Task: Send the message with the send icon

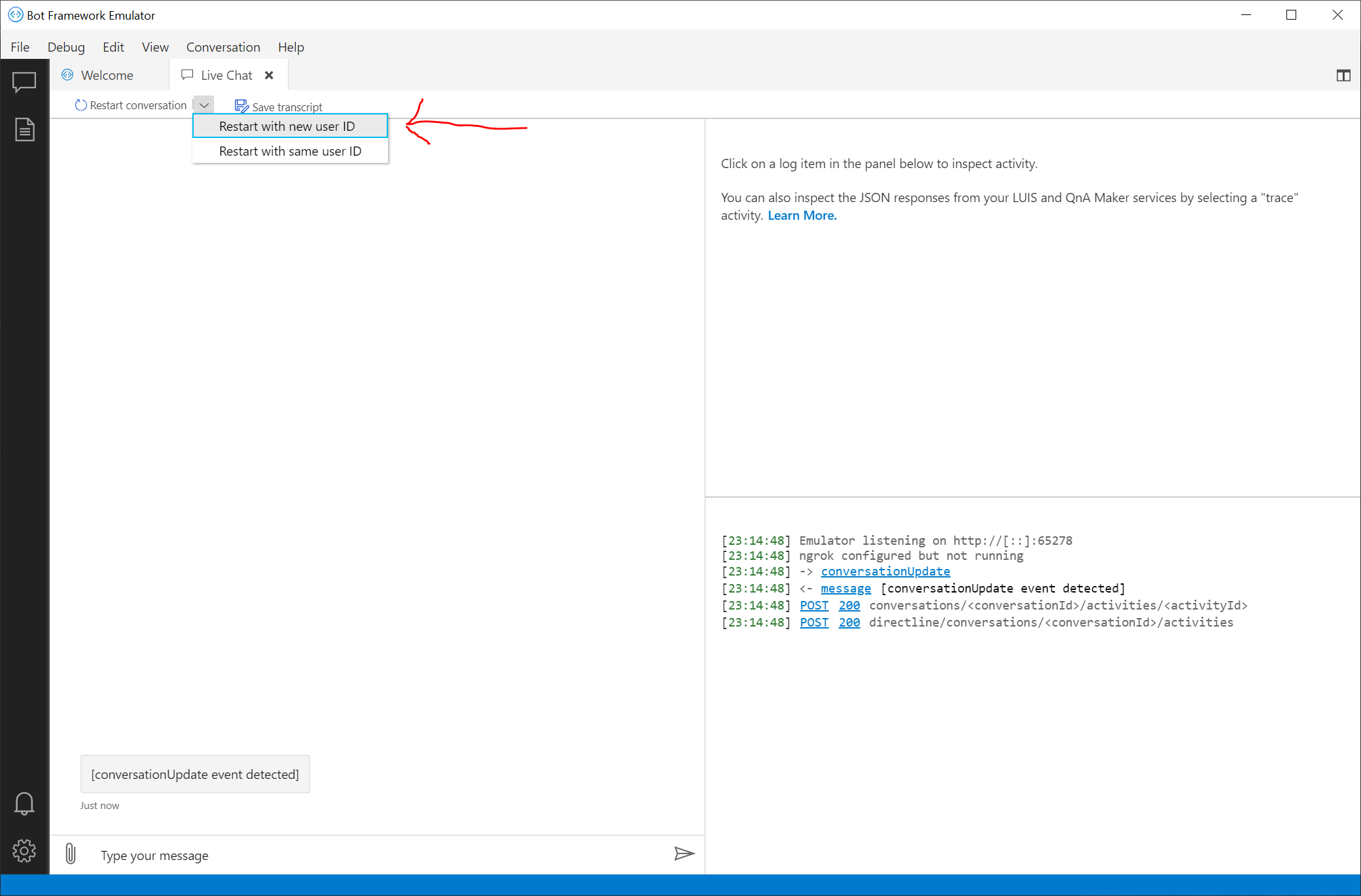Action: [x=684, y=853]
